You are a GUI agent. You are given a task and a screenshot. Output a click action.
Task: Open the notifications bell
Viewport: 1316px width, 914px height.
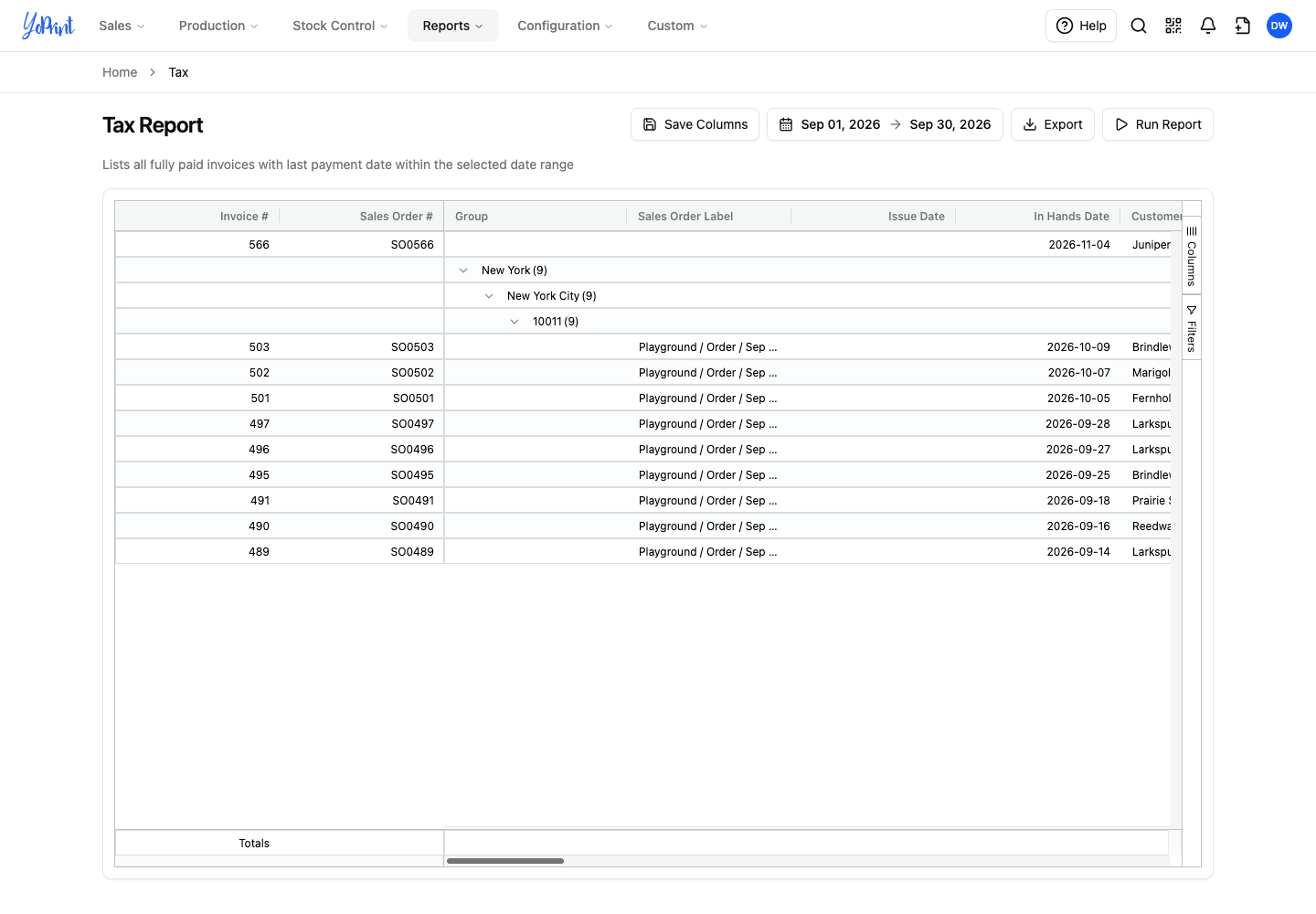(1208, 26)
